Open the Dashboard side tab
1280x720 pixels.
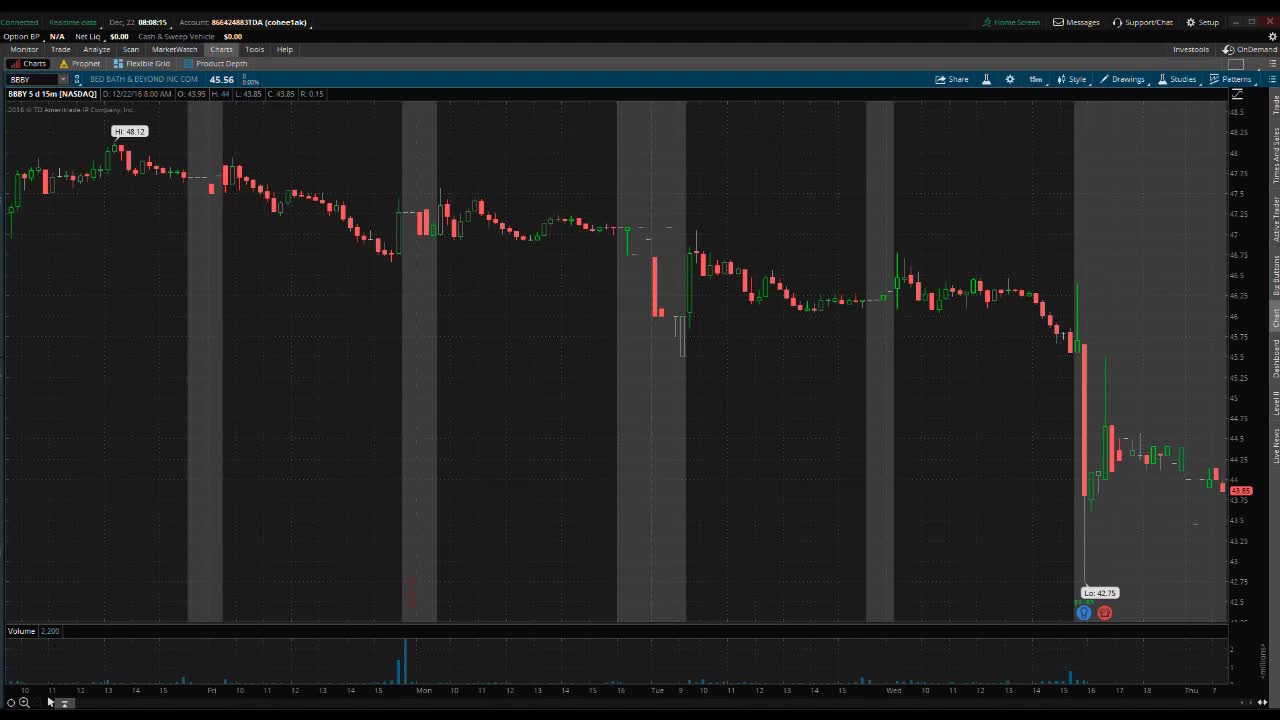coord(1275,358)
